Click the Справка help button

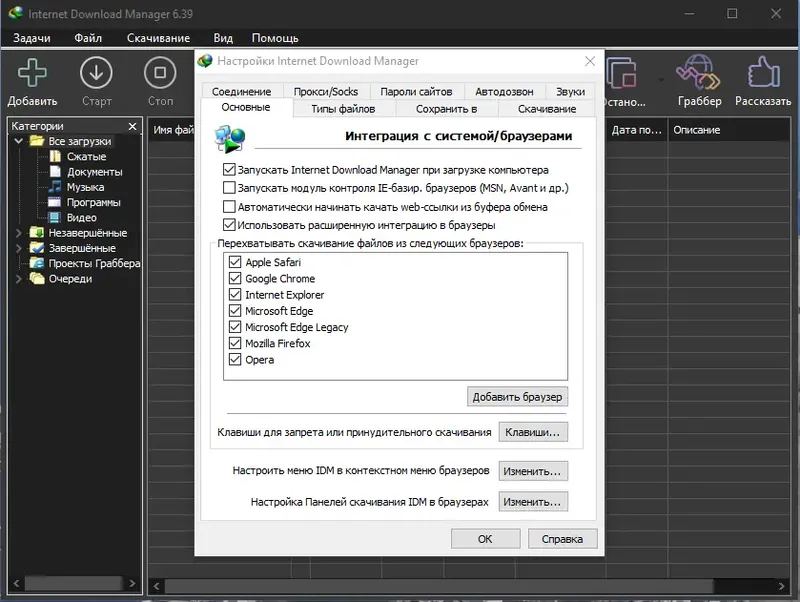click(562, 539)
